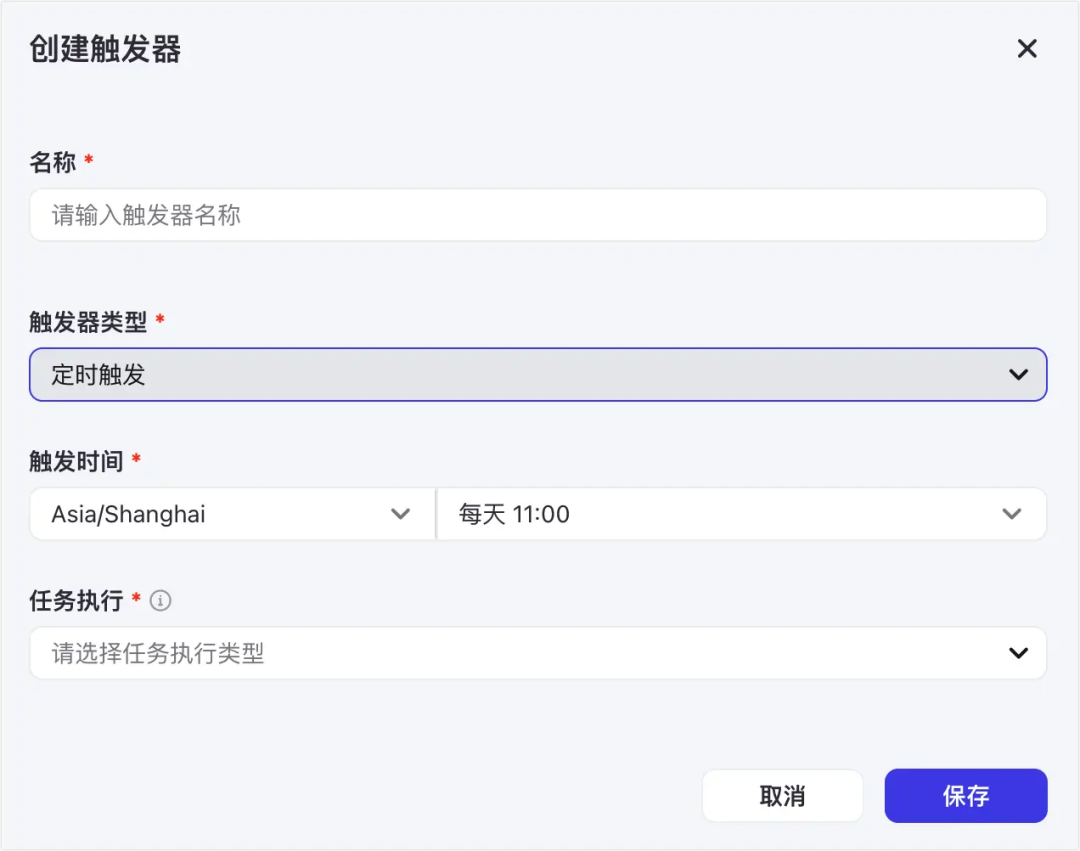The image size is (1080, 851).
Task: Click the chevron on the 任务执行 dropdown
Action: [x=1018, y=652]
